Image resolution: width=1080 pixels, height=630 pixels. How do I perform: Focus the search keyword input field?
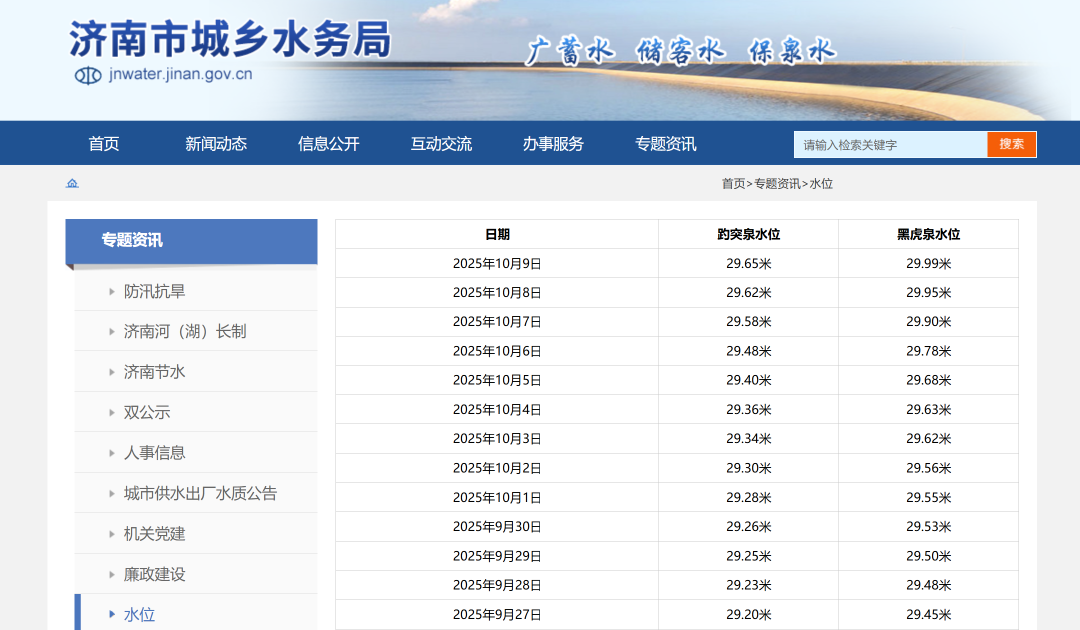(x=891, y=145)
